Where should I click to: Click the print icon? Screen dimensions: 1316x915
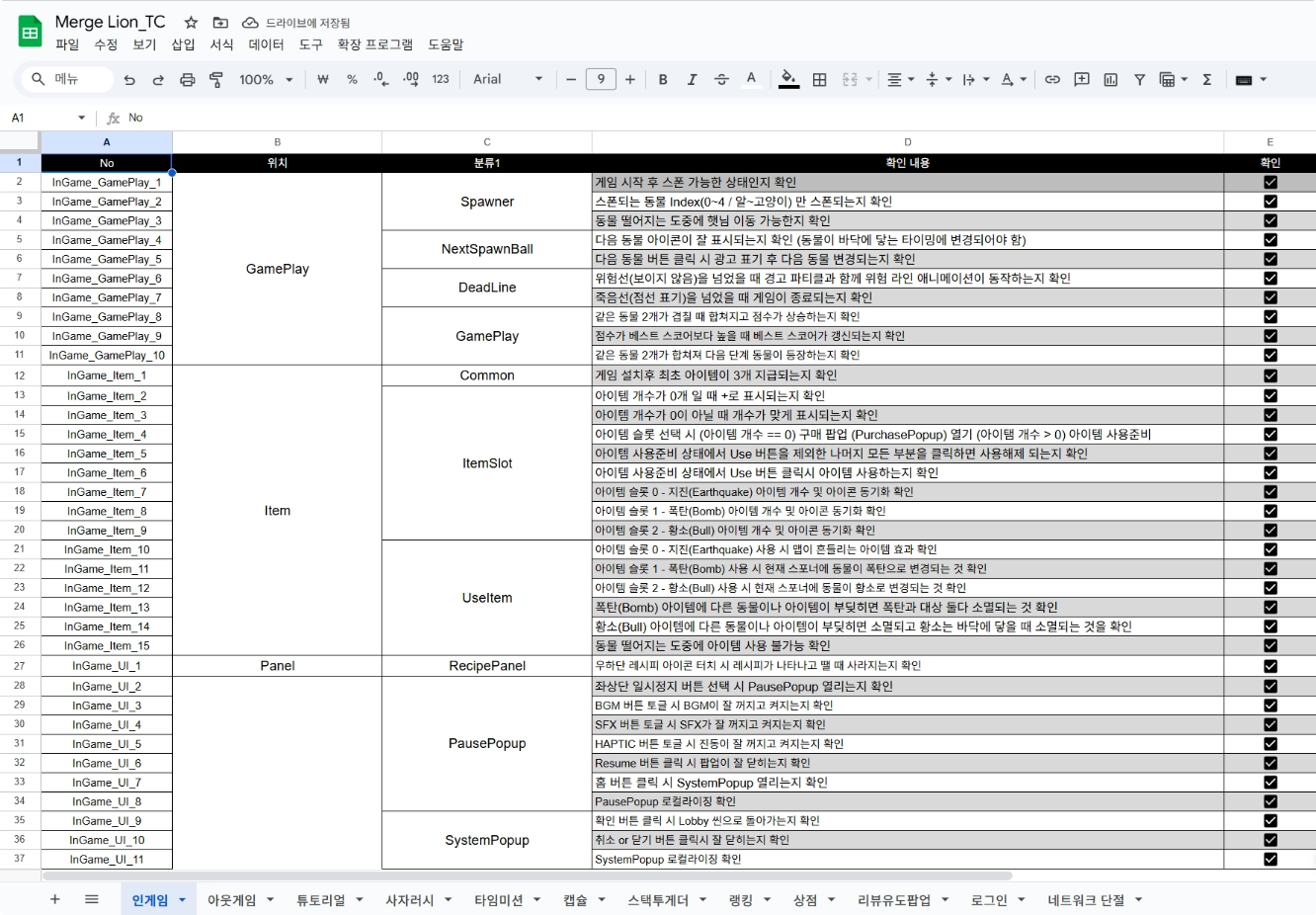(188, 79)
